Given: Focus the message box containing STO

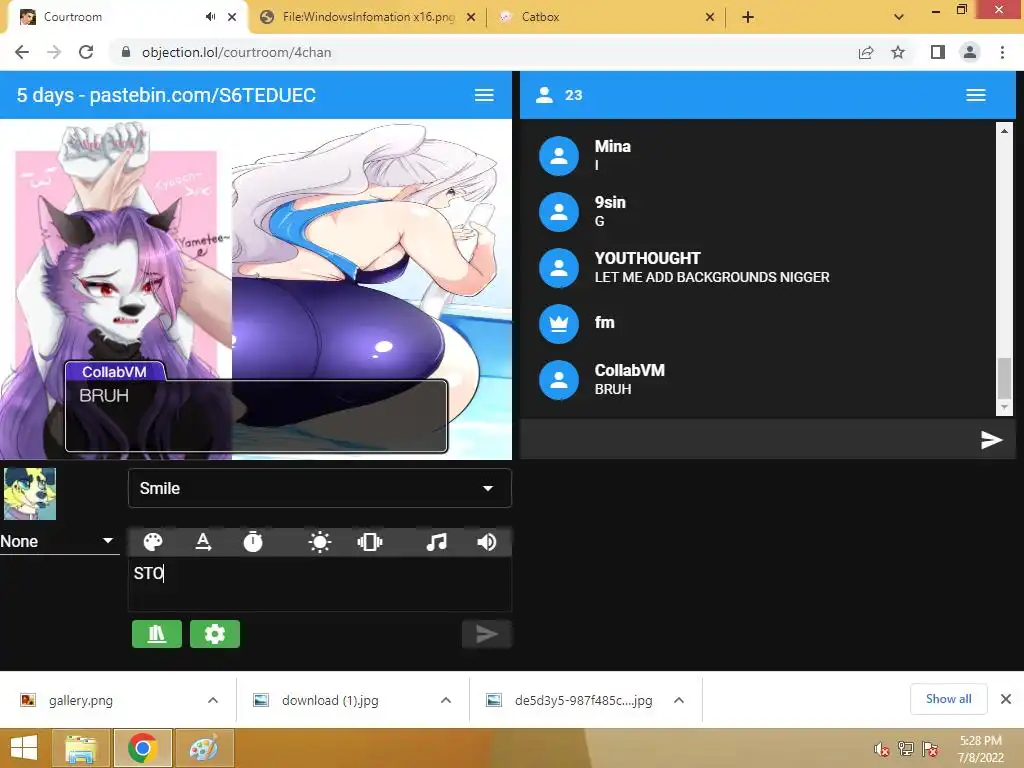Looking at the screenshot, I should [x=320, y=584].
